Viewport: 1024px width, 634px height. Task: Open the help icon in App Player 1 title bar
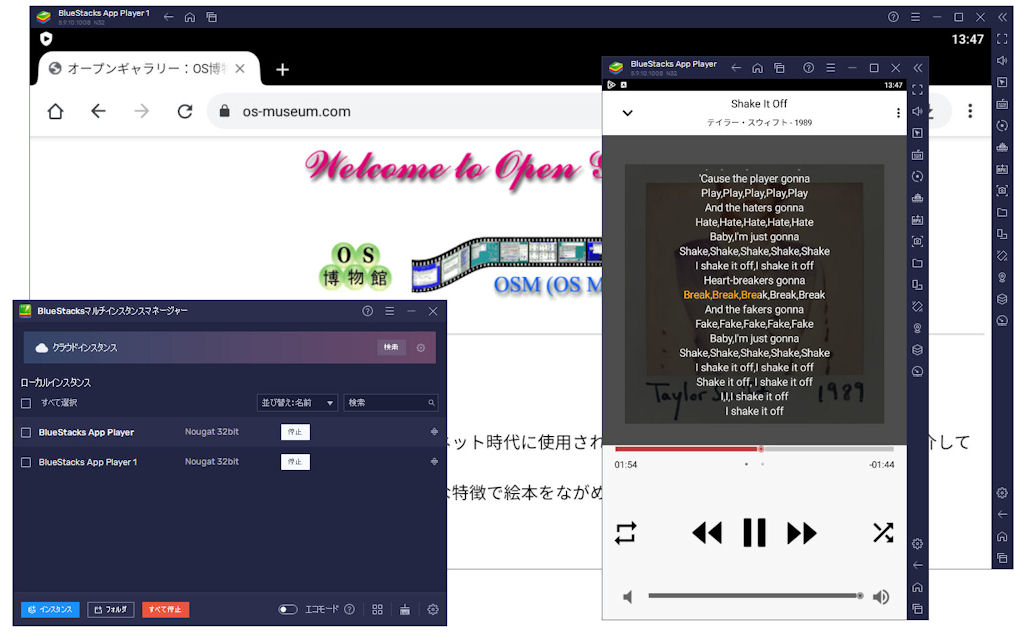pyautogui.click(x=893, y=17)
